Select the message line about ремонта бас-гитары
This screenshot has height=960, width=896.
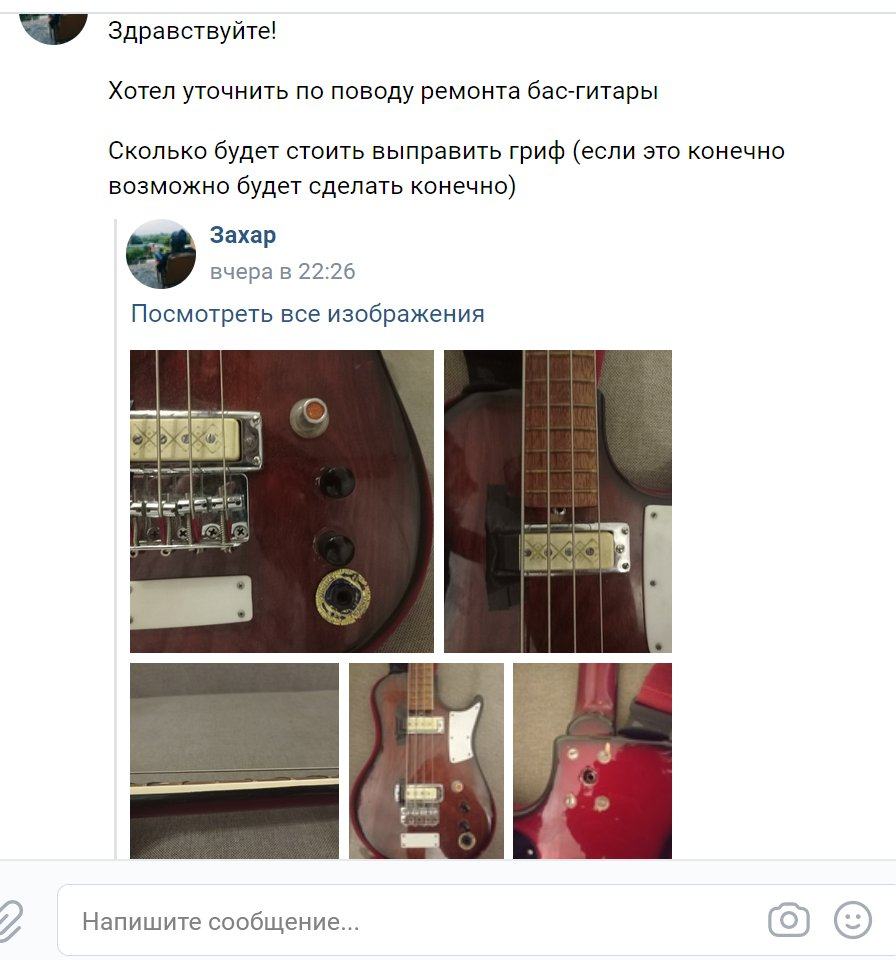pyautogui.click(x=383, y=91)
